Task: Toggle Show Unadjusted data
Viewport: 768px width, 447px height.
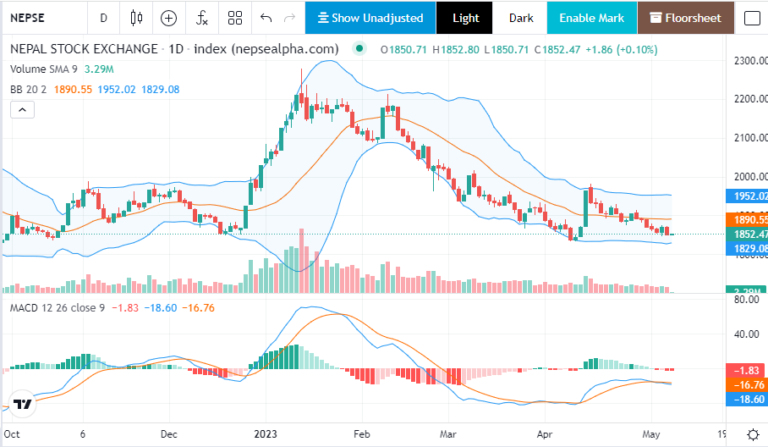Action: coord(370,18)
